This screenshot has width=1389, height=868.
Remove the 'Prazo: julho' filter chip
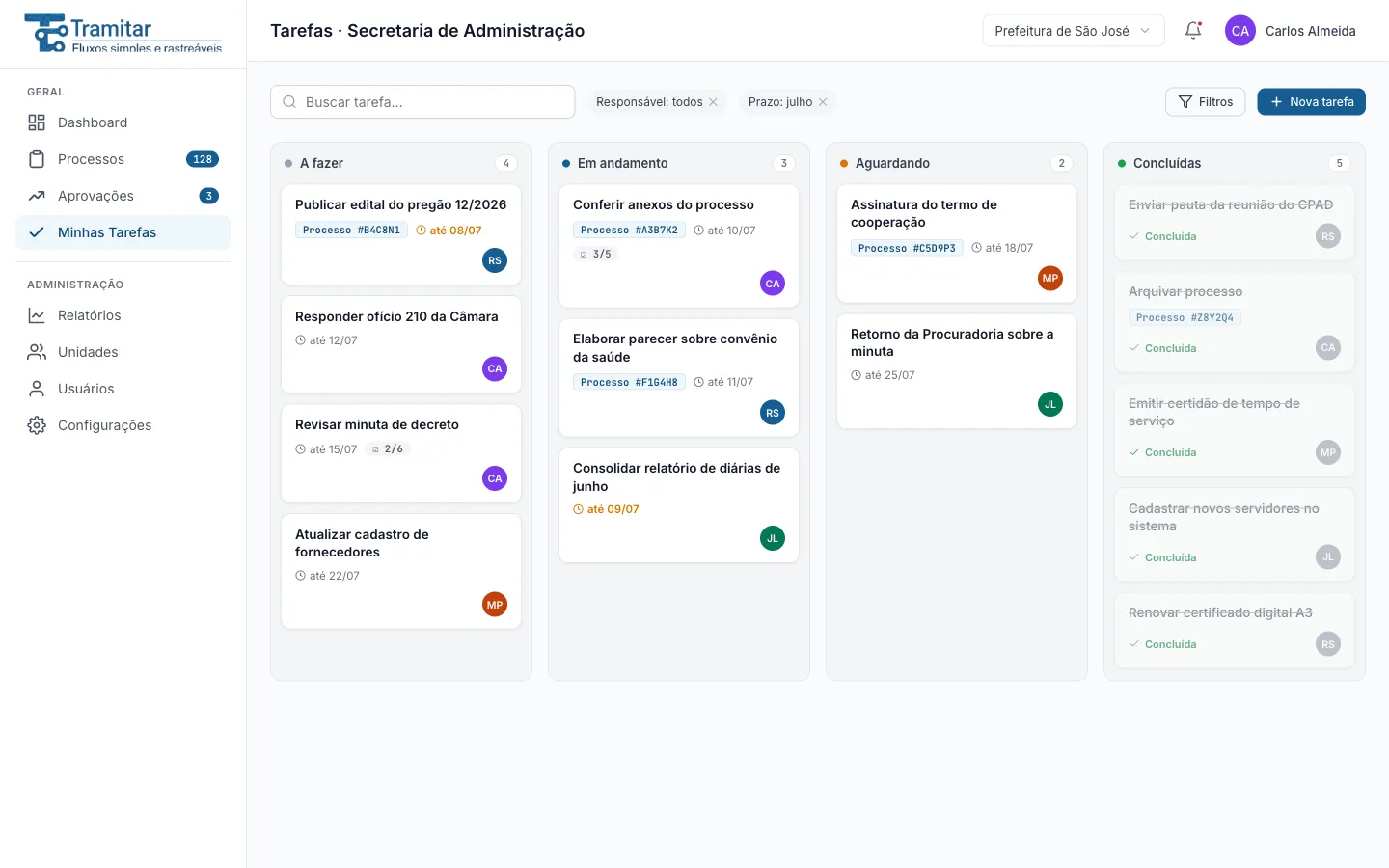click(x=823, y=102)
